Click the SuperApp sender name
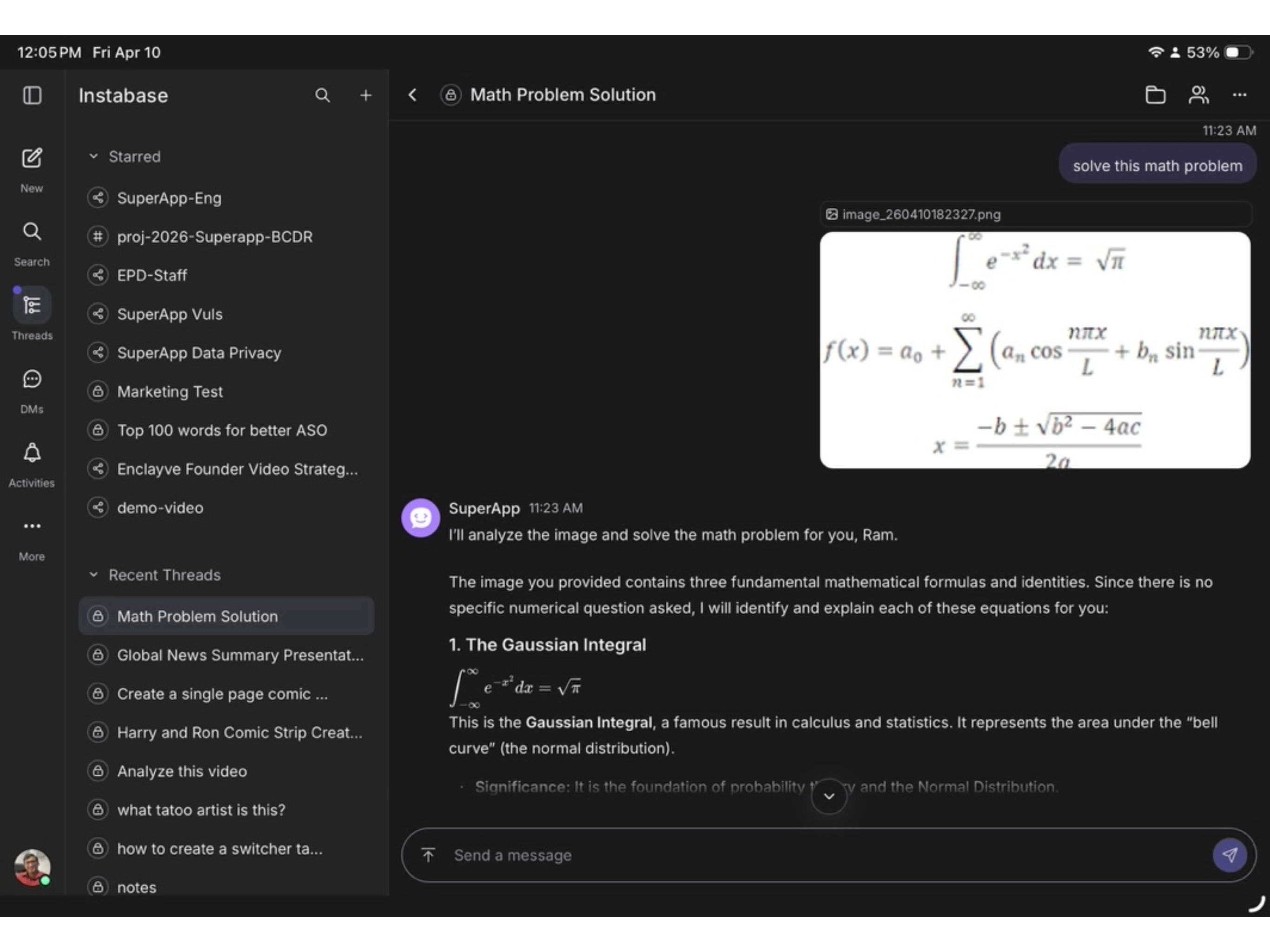The width and height of the screenshot is (1270, 952). pos(484,508)
